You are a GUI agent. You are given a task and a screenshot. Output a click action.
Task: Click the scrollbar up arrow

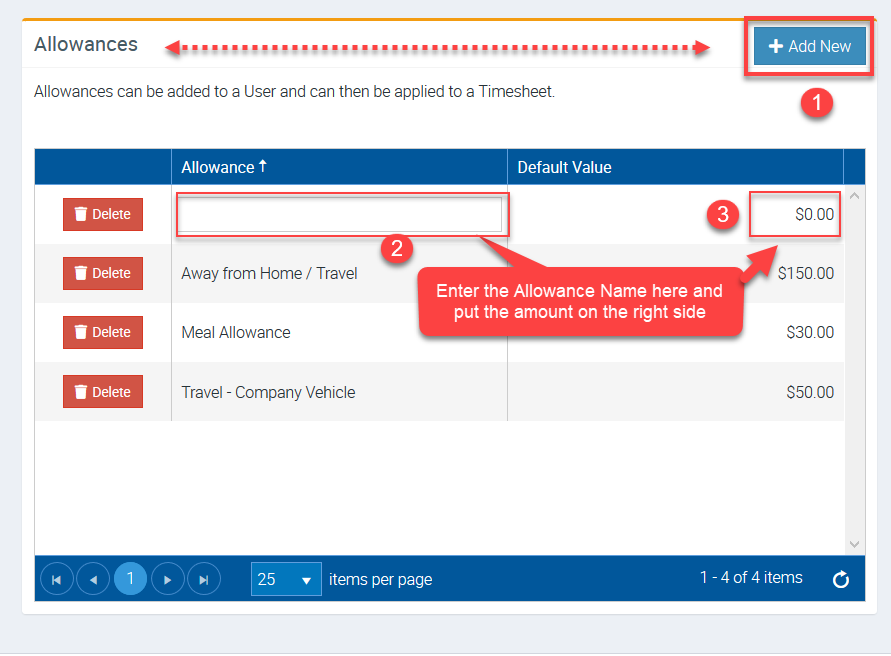coord(855,197)
